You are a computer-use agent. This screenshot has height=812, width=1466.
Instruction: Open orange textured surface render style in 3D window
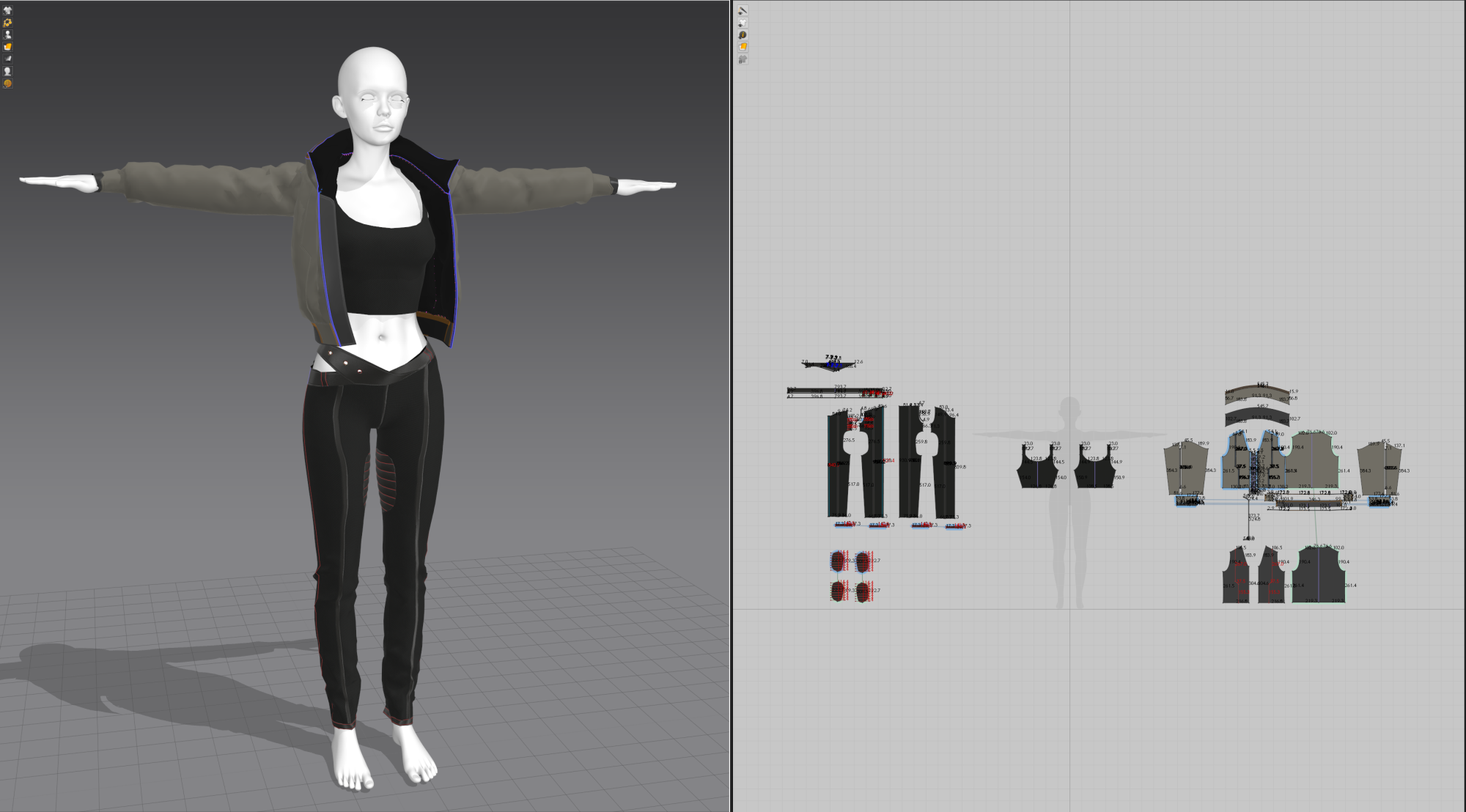point(7,47)
